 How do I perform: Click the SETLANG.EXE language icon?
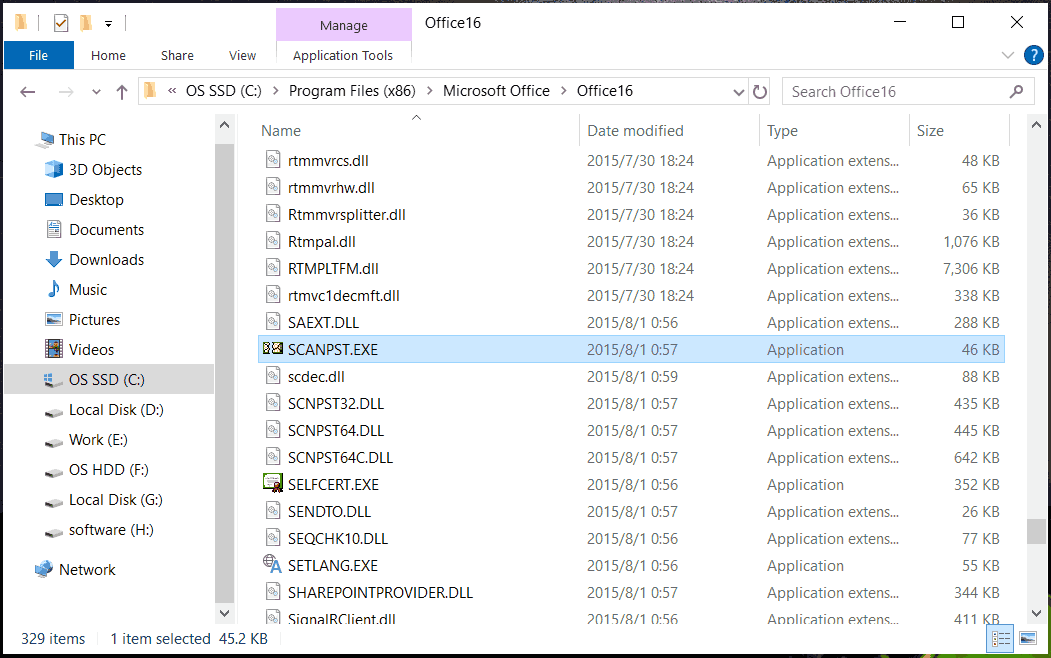point(273,564)
